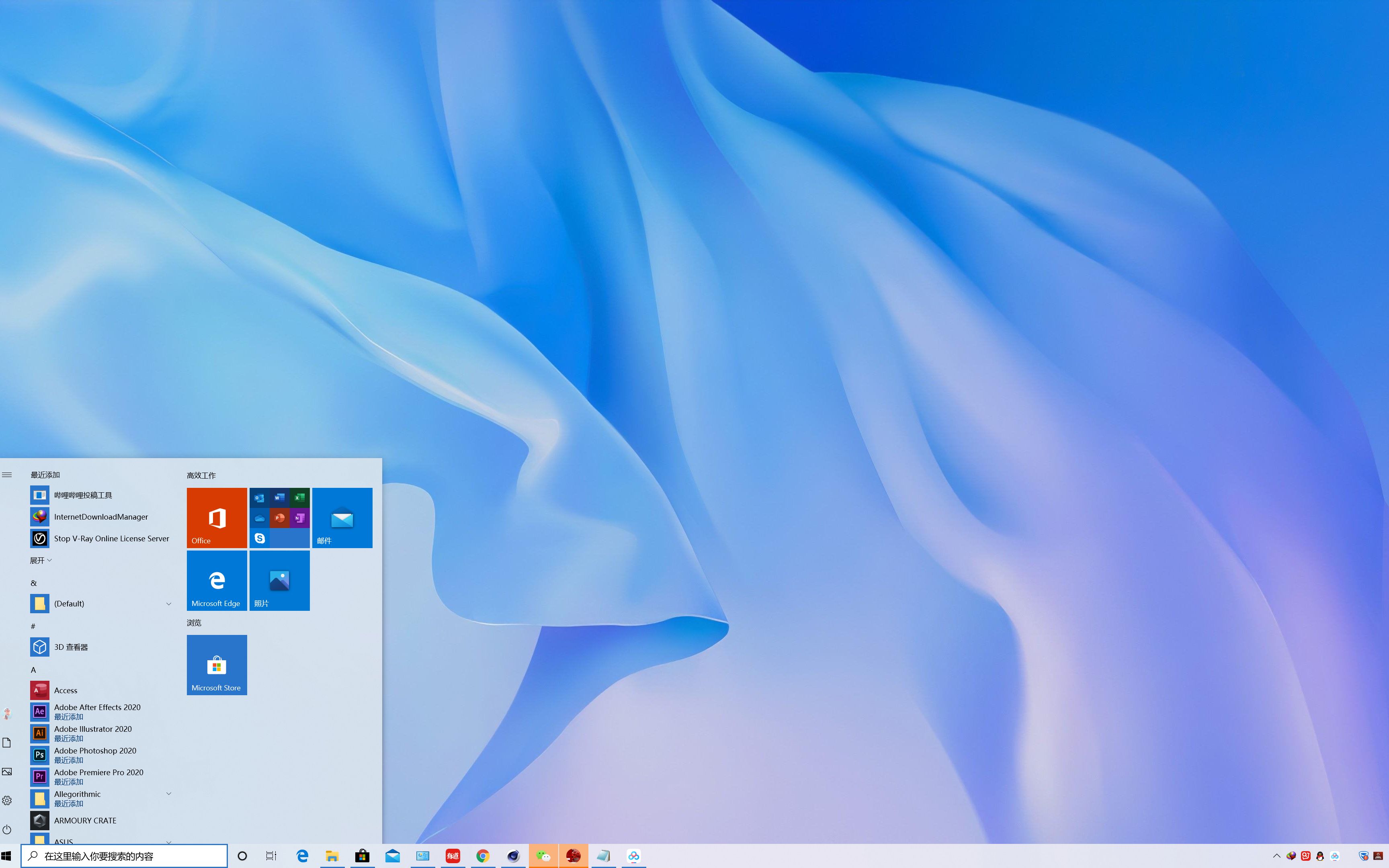1389x868 pixels.
Task: Click the hamburger menu in Start
Action: tap(7, 475)
